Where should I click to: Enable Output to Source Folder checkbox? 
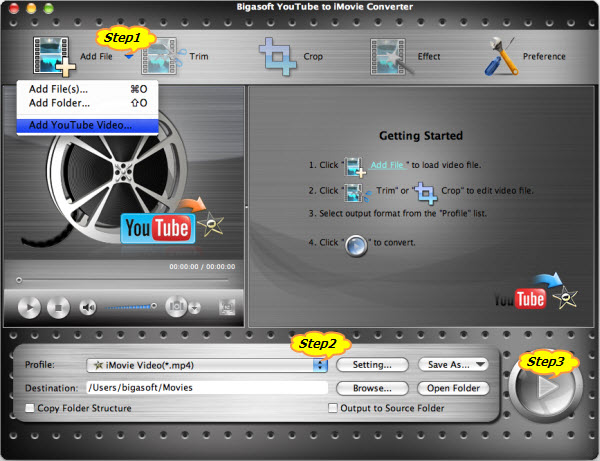[x=333, y=408]
